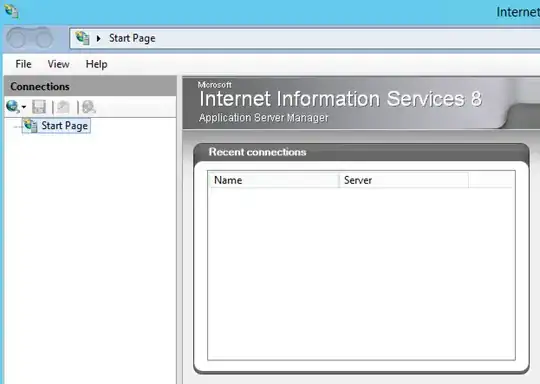Select Start Page in the Connections tree

pos(64,126)
